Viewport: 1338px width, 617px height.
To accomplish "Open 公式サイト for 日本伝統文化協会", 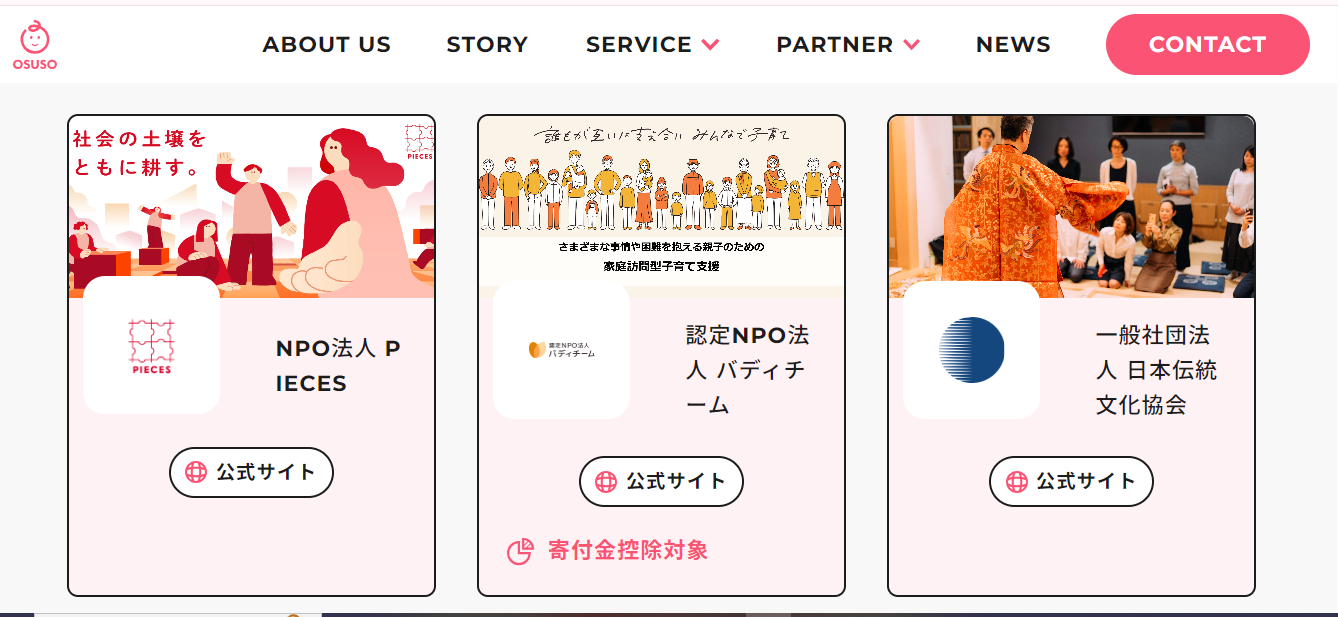I will [1071, 481].
